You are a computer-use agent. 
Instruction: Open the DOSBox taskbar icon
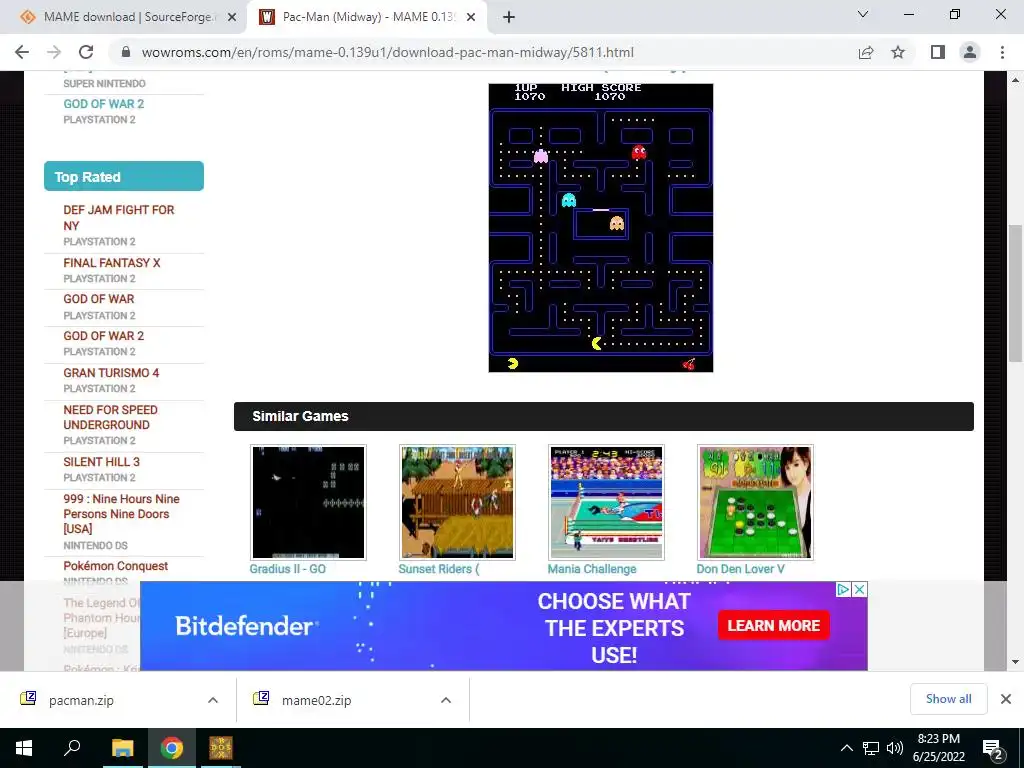[221, 748]
